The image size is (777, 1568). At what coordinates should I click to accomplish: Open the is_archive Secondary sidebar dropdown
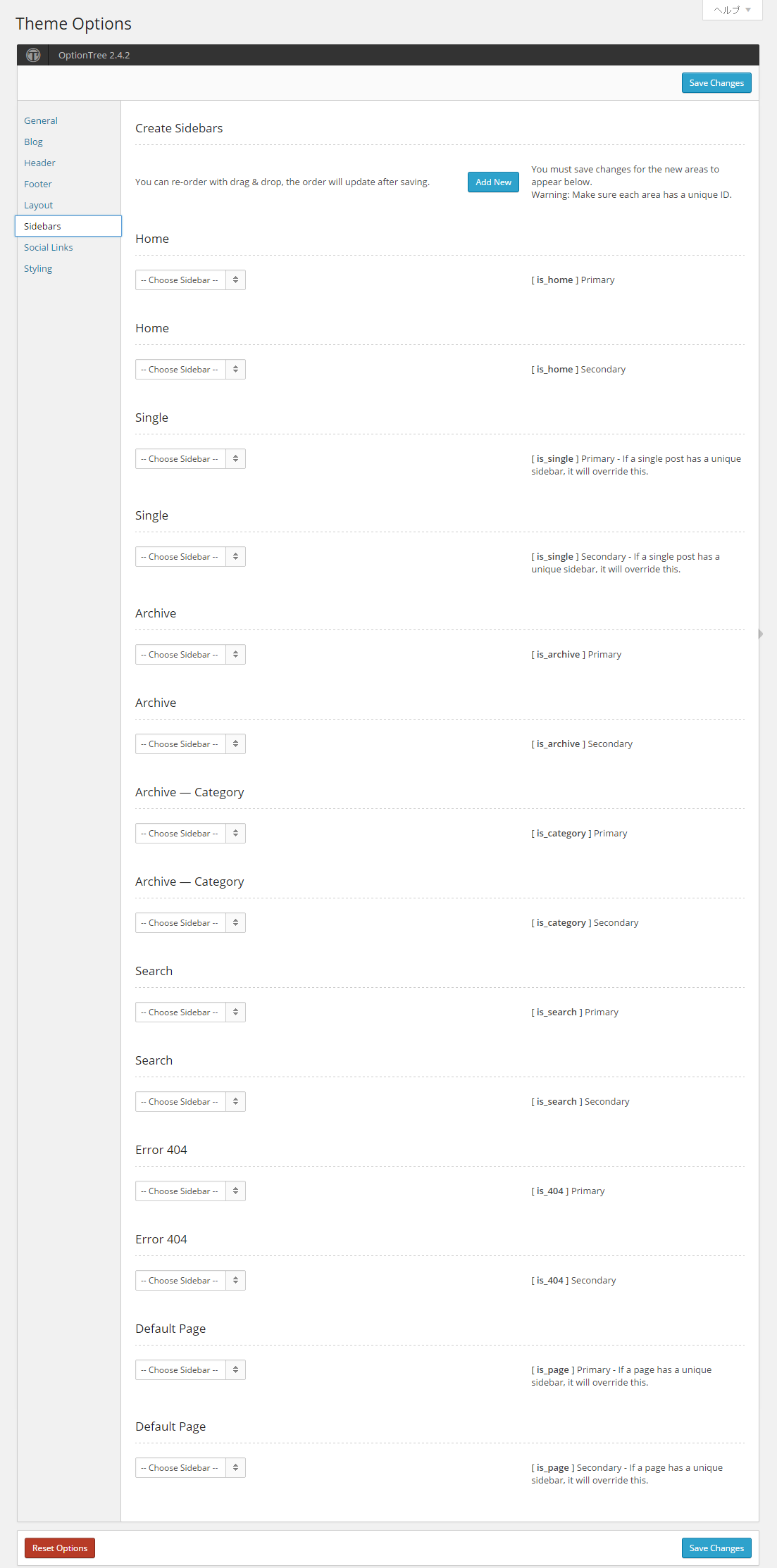click(x=190, y=744)
